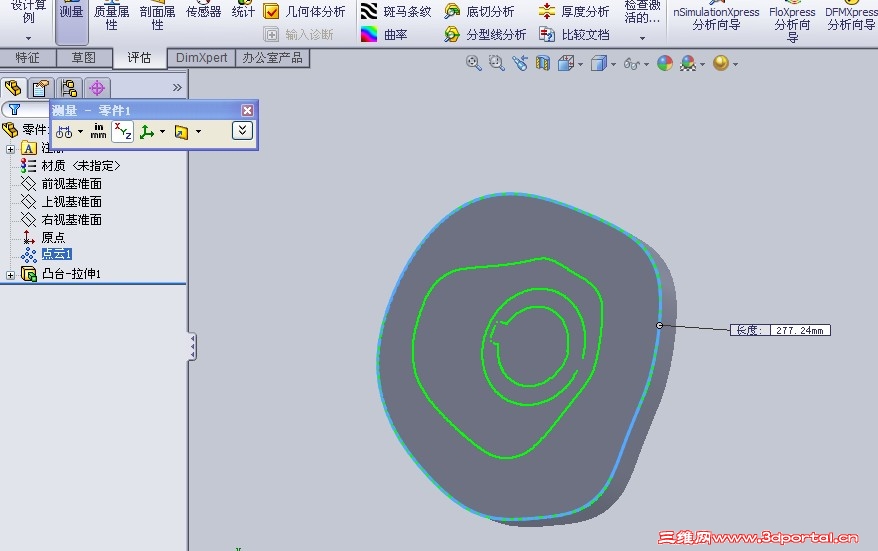Expand panel tabs chevron arrows

click(x=177, y=87)
